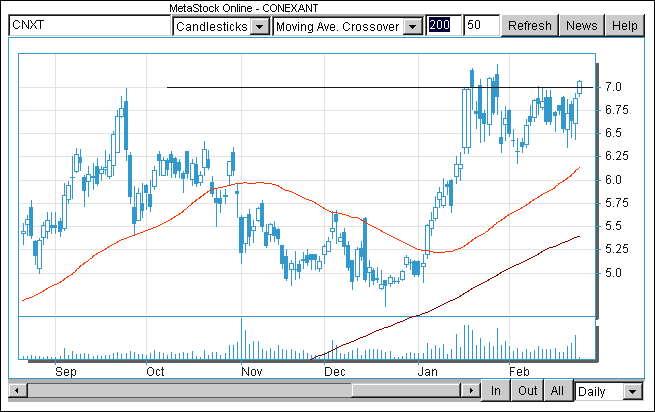This screenshot has height=412, width=655.
Task: Click the 6.0 price axis label
Action: pyautogui.click(x=613, y=180)
